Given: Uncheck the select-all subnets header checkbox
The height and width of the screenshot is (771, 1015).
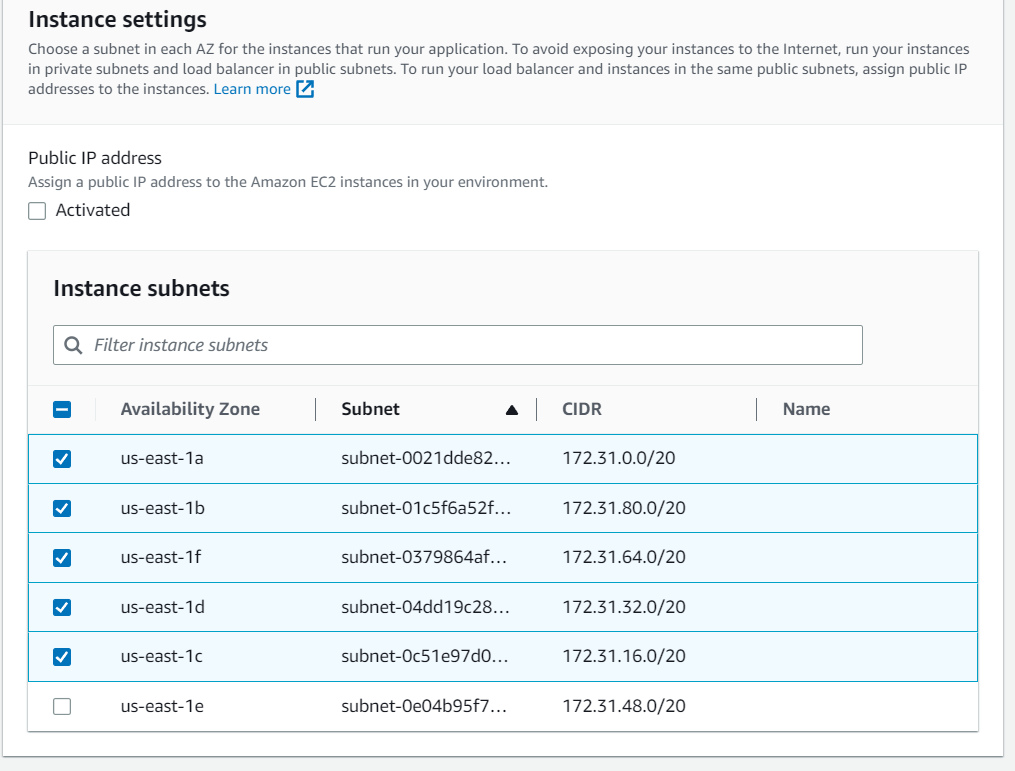Looking at the screenshot, I should (61, 409).
